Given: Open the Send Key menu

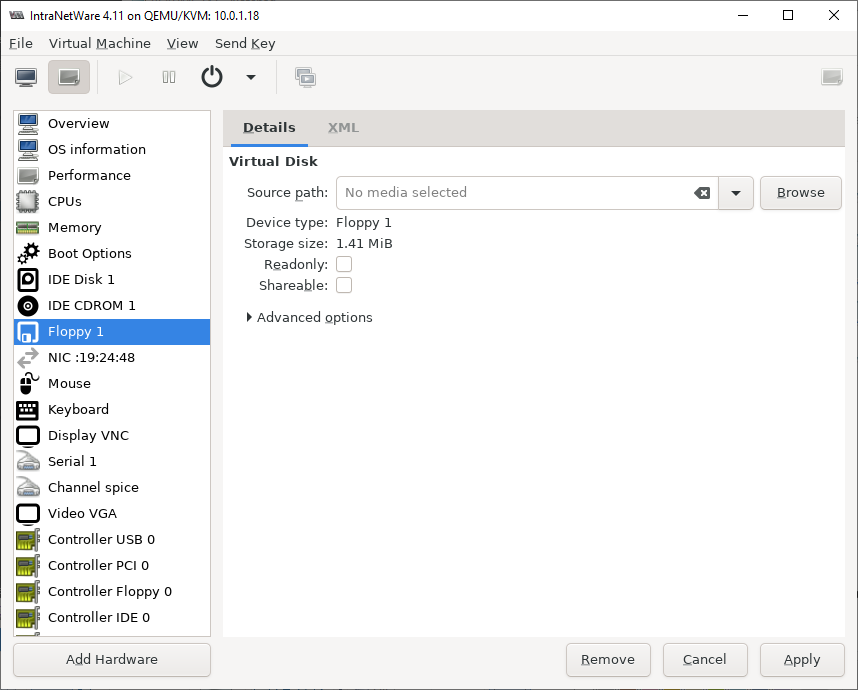Looking at the screenshot, I should tap(245, 43).
